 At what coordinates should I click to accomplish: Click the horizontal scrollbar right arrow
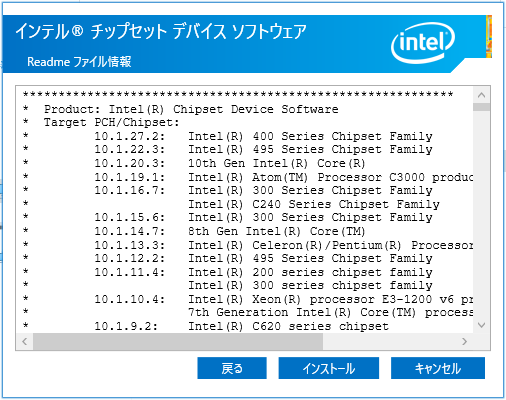click(x=464, y=341)
